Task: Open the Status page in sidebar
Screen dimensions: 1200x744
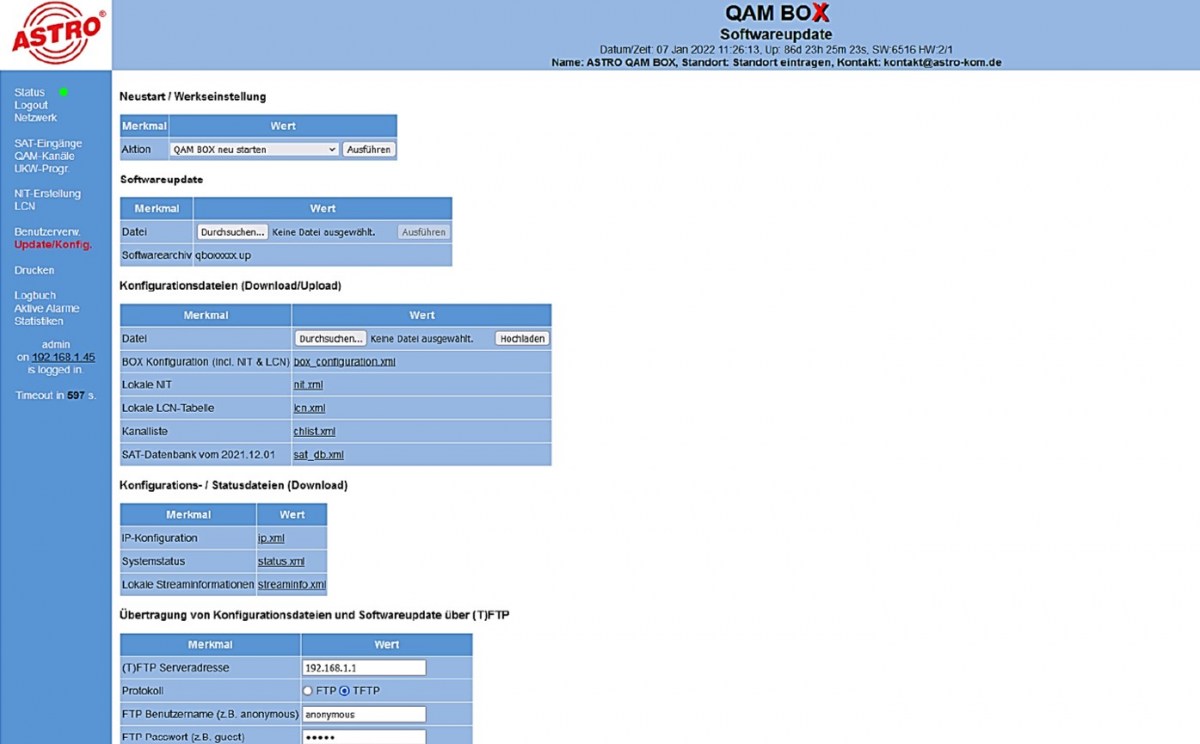Action: (x=29, y=92)
